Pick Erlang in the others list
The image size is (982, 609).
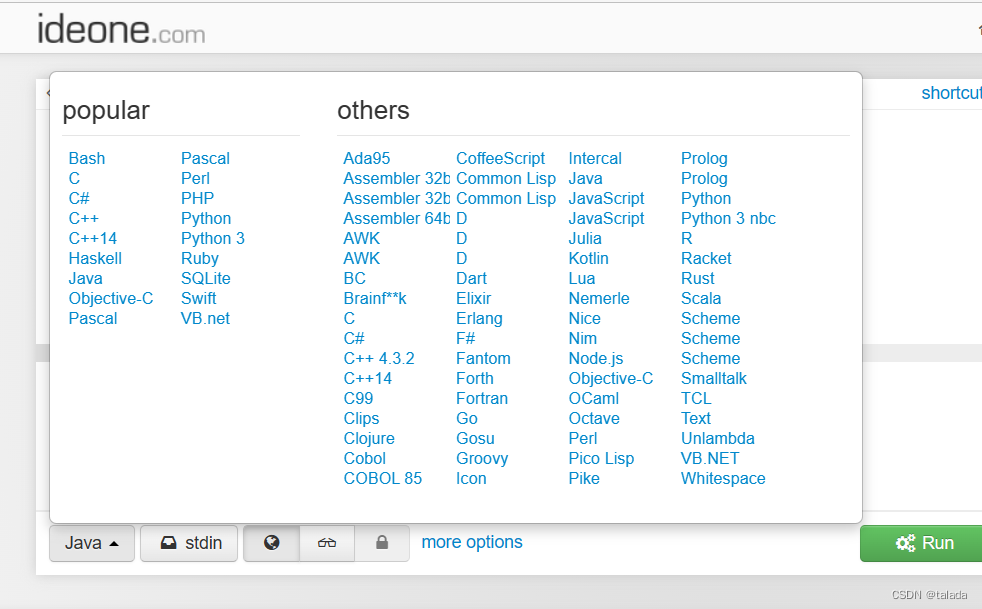[479, 319]
